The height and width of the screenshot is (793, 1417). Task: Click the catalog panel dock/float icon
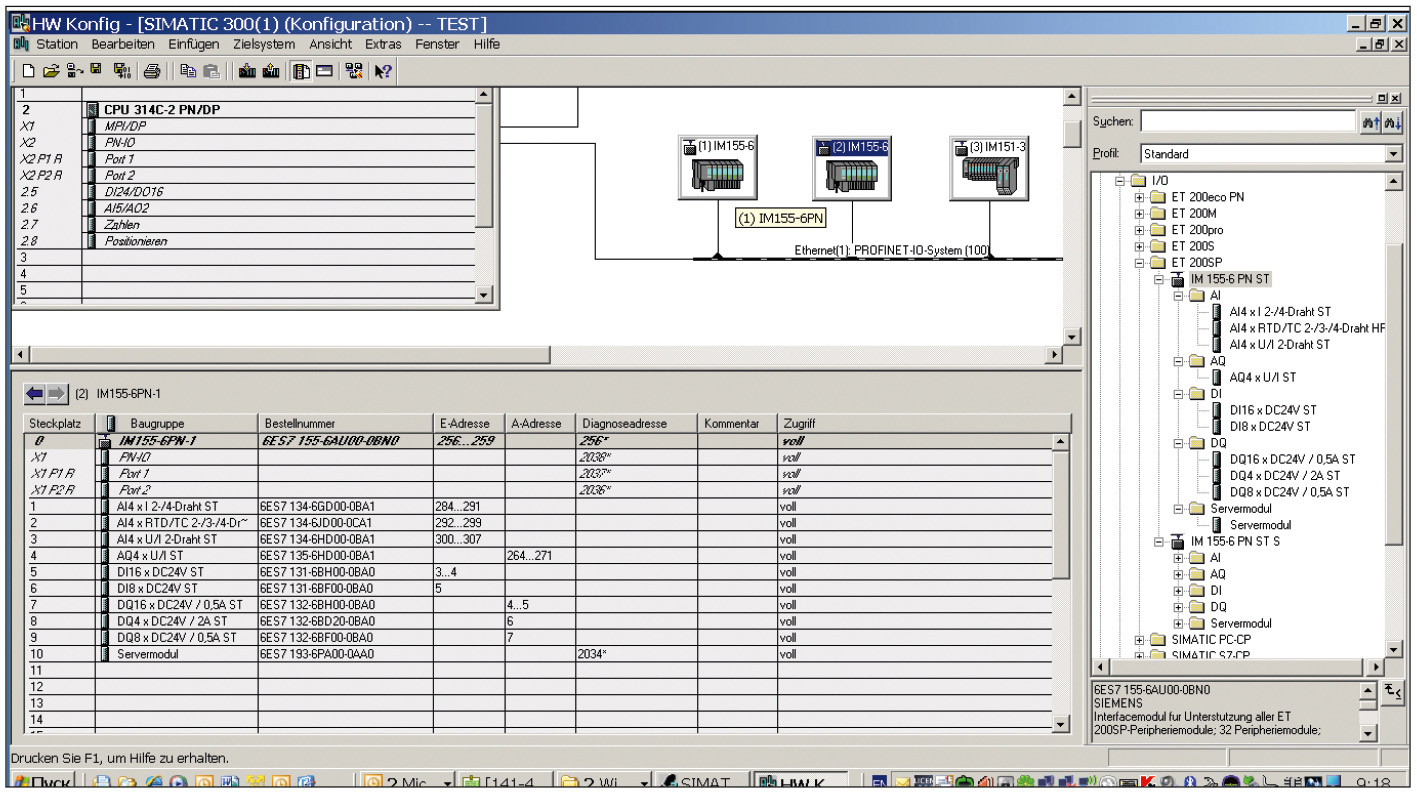click(x=1382, y=97)
